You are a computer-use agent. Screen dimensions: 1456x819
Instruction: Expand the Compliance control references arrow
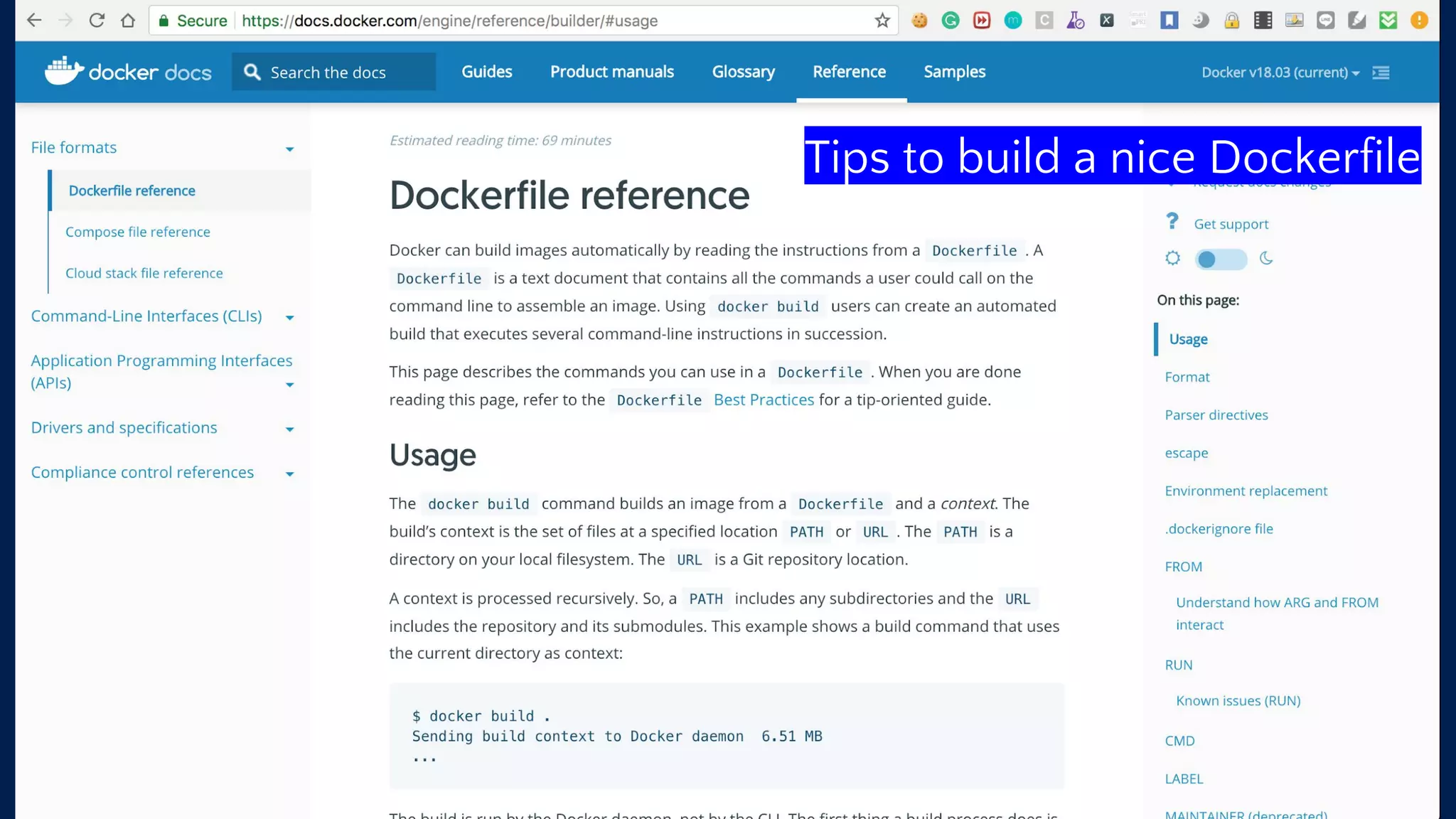pyautogui.click(x=289, y=474)
